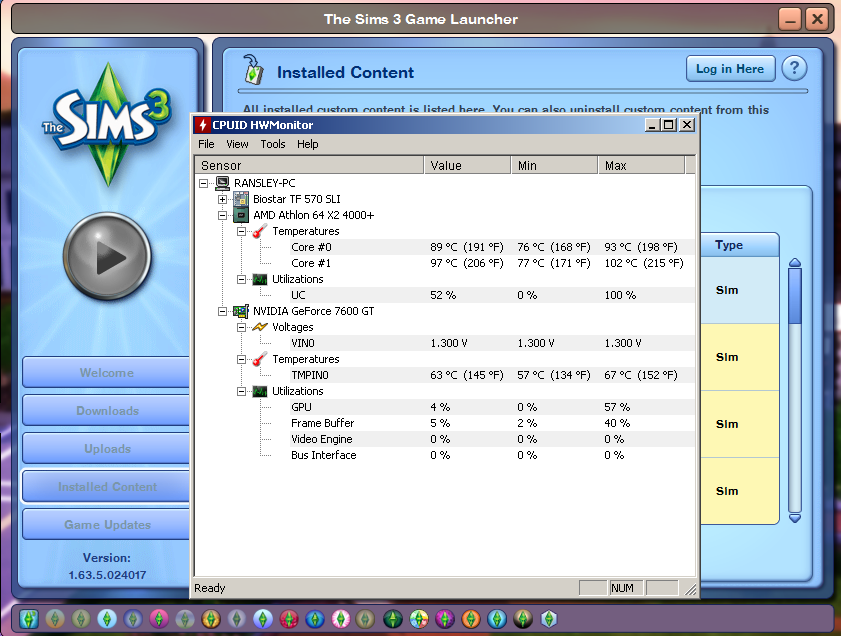Click the Log in Here button
This screenshot has width=841, height=636.
point(730,69)
